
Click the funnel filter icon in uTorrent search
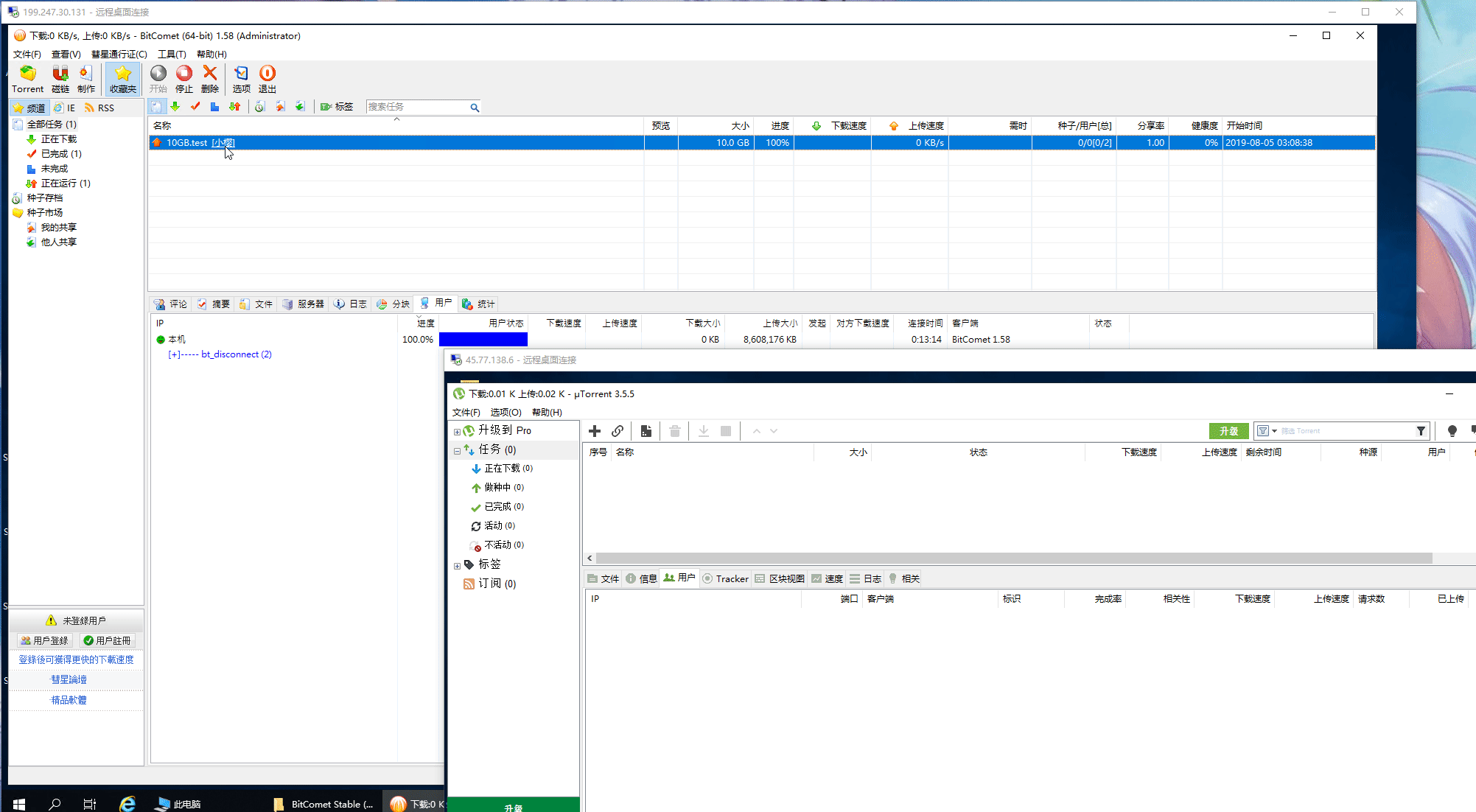pyautogui.click(x=1421, y=431)
